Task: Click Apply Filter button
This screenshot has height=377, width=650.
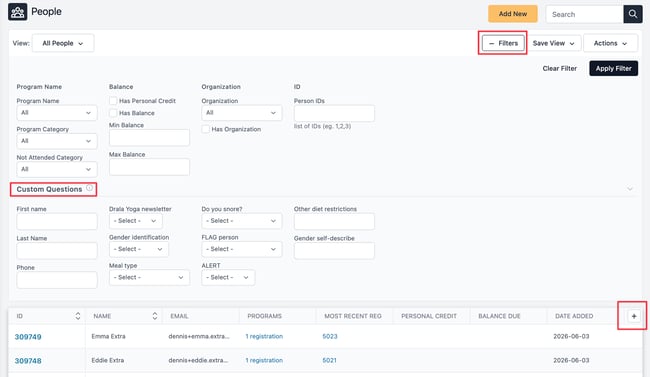Action: [614, 68]
